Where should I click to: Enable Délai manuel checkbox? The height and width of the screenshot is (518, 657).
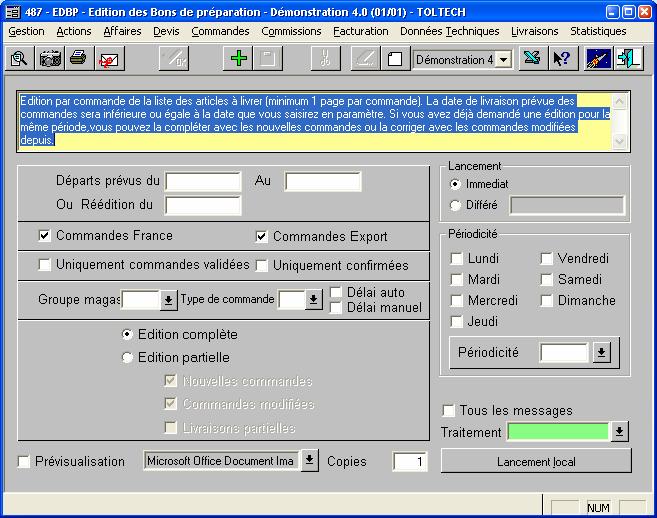[x=336, y=308]
